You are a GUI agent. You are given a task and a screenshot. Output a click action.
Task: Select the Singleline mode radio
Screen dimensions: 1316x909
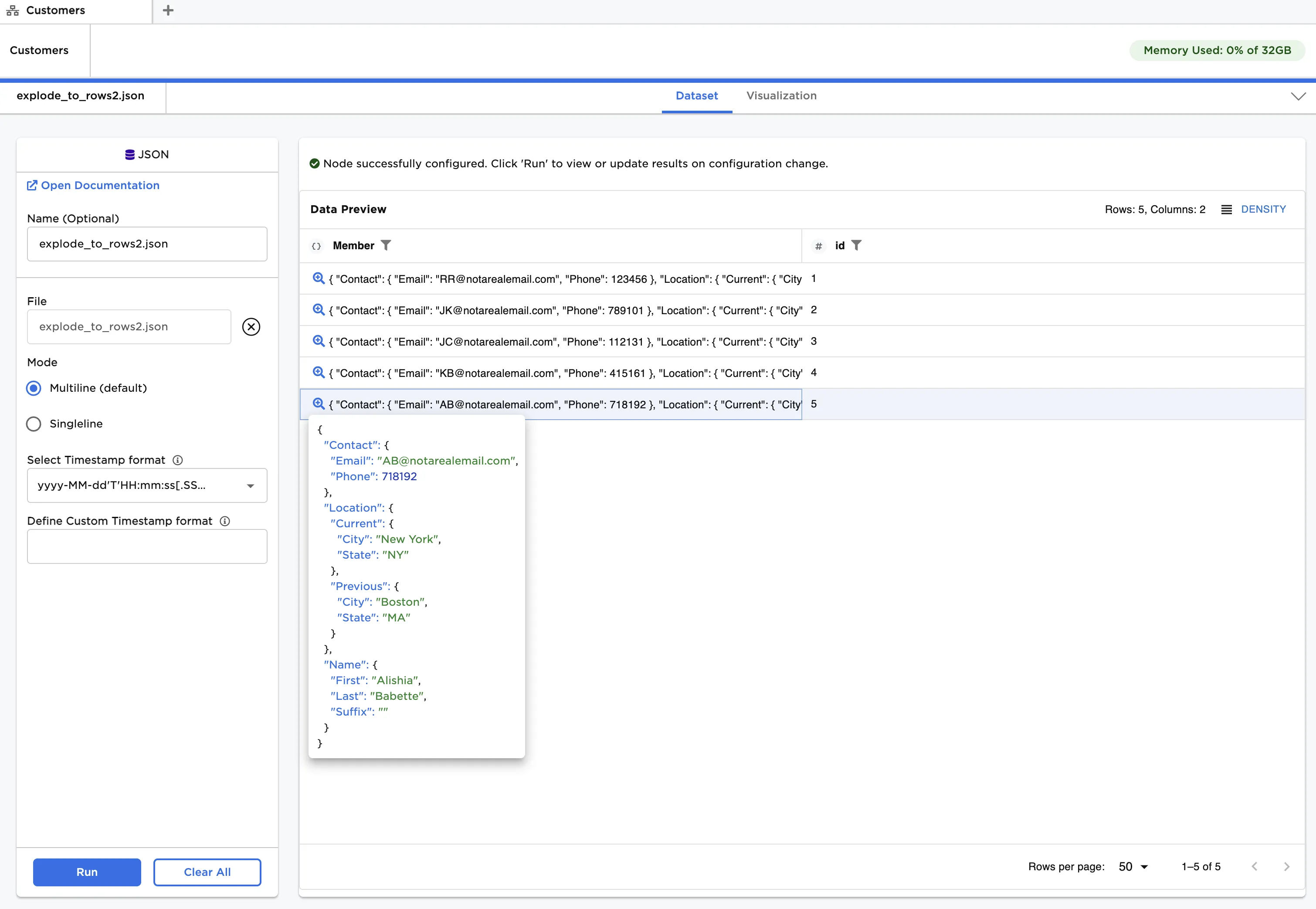pyautogui.click(x=34, y=424)
